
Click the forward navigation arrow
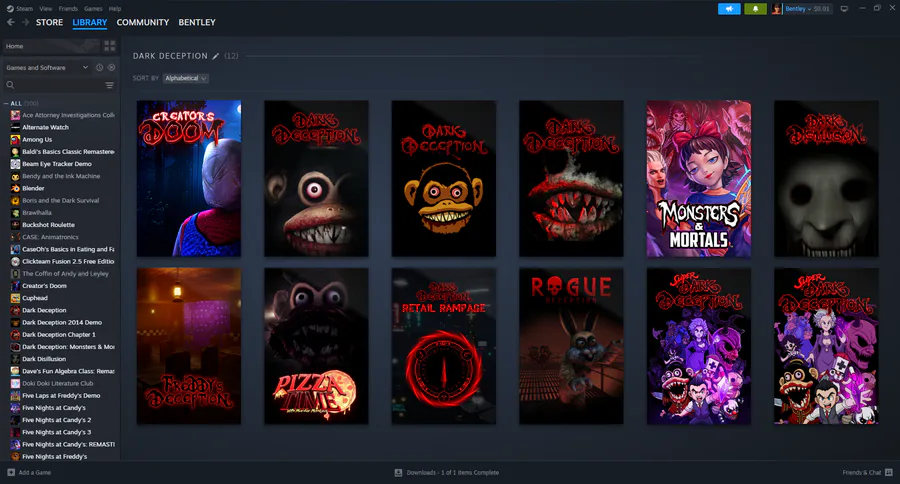(x=25, y=22)
